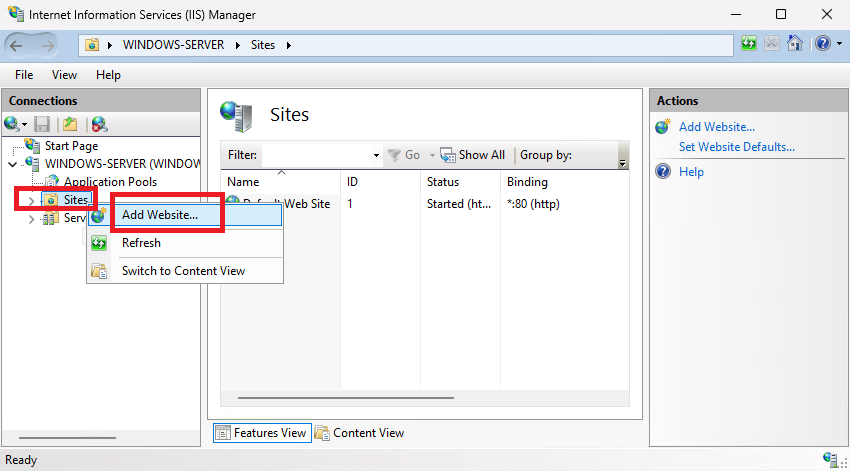This screenshot has width=850, height=471.
Task: Open the arrow after Sites breadcrumb
Action: (289, 46)
